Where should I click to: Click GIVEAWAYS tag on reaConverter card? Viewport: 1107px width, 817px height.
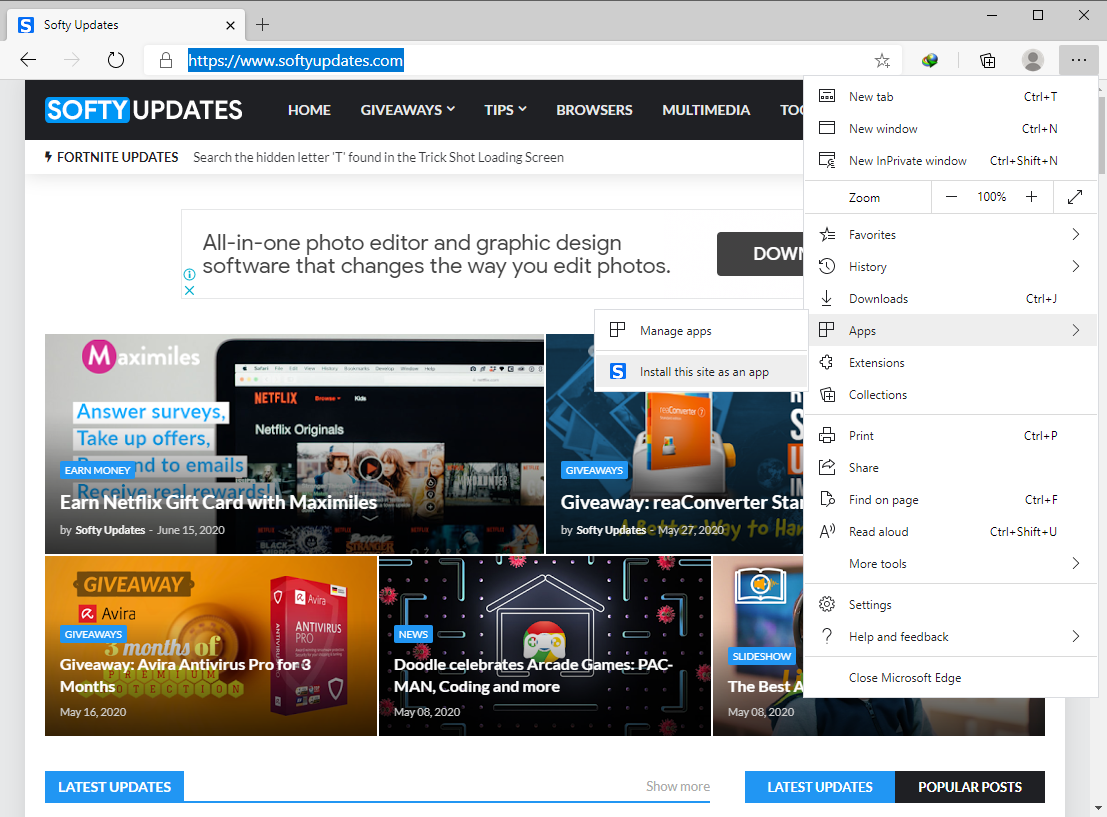pos(594,470)
